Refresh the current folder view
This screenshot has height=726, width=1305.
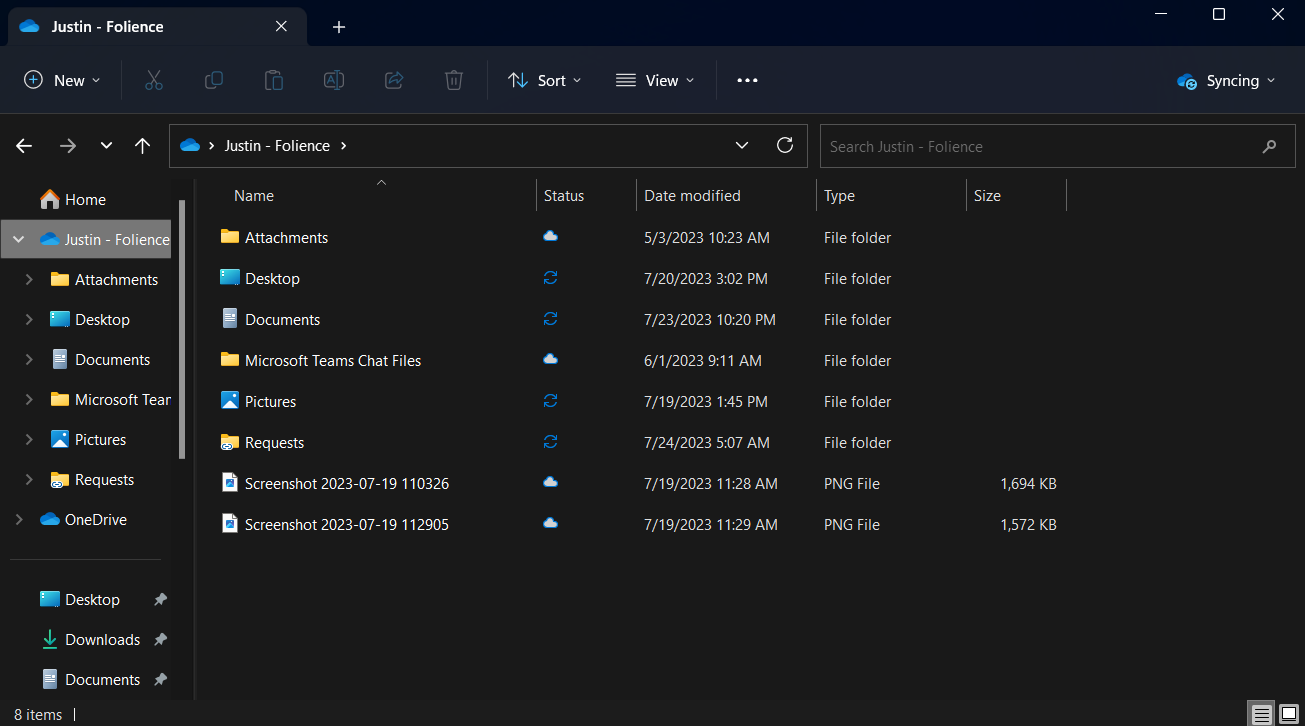click(785, 145)
